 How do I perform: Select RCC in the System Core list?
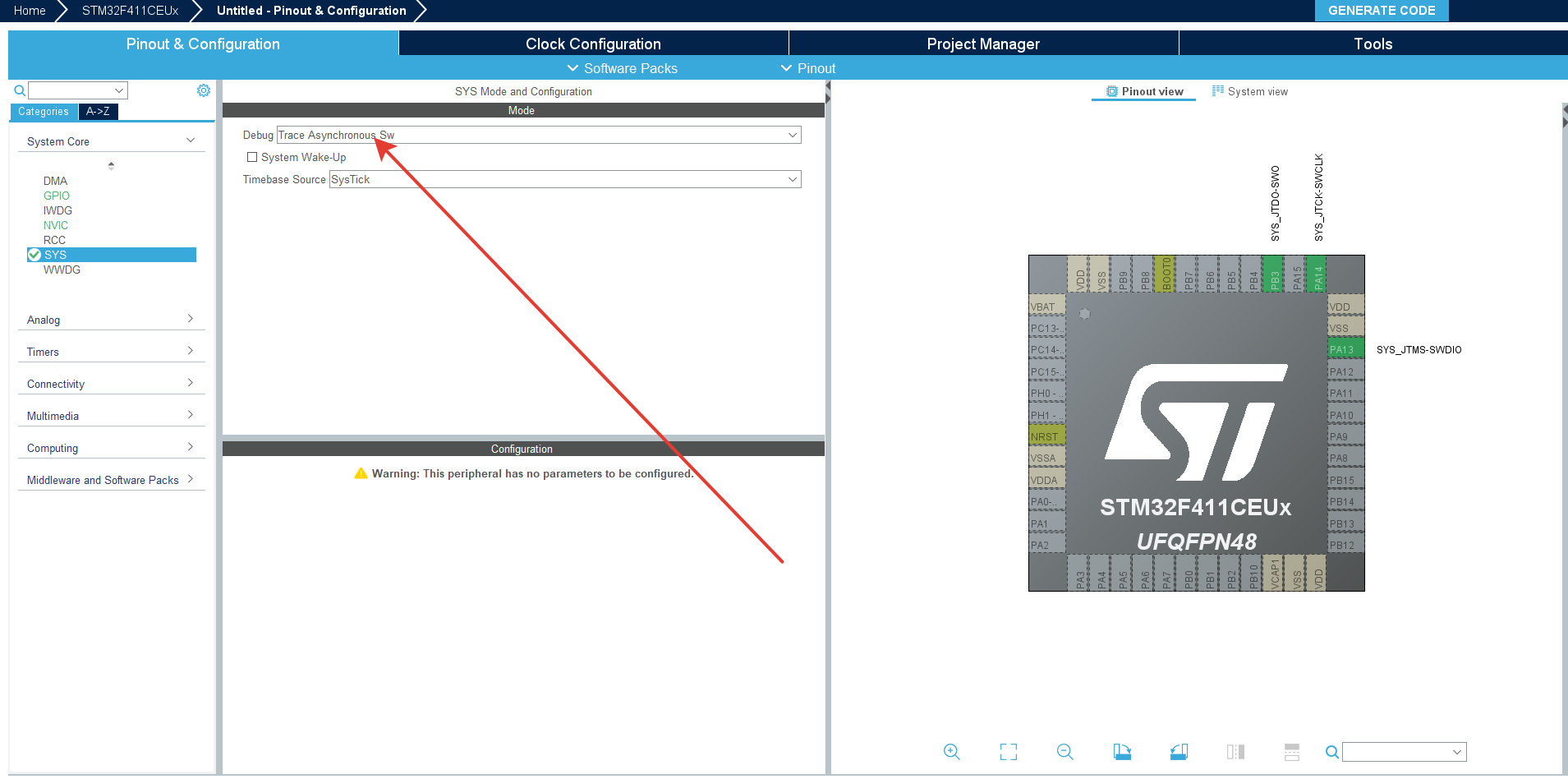tap(54, 240)
